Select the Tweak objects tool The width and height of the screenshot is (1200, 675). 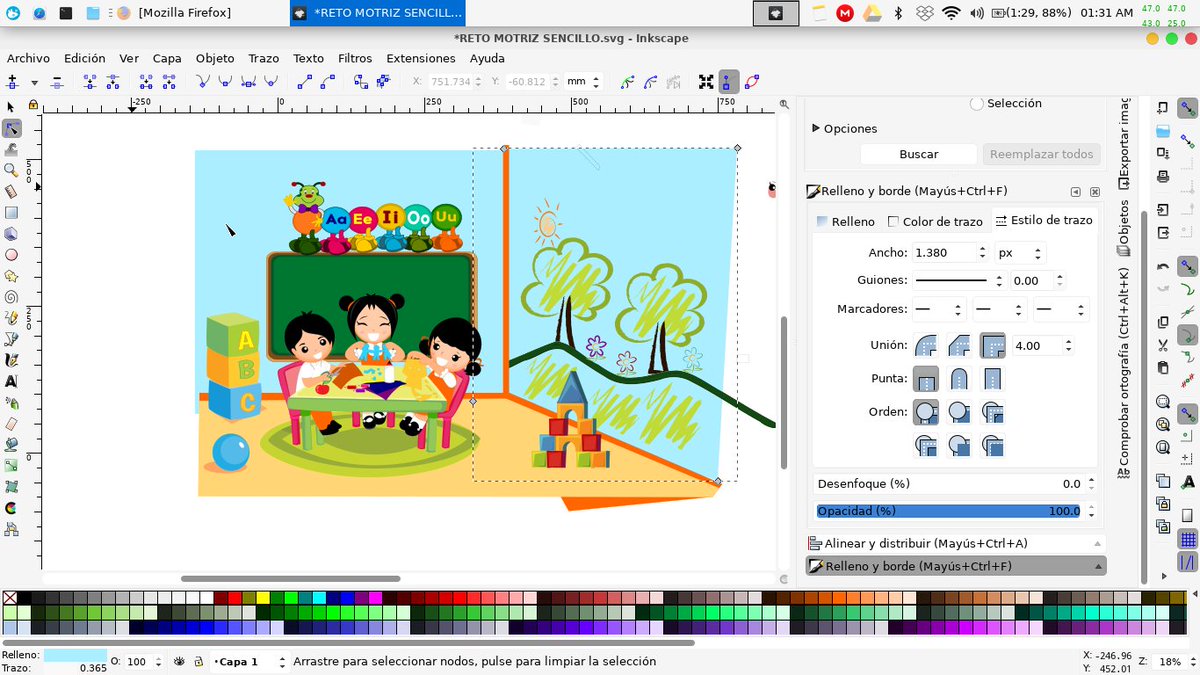pos(11,149)
